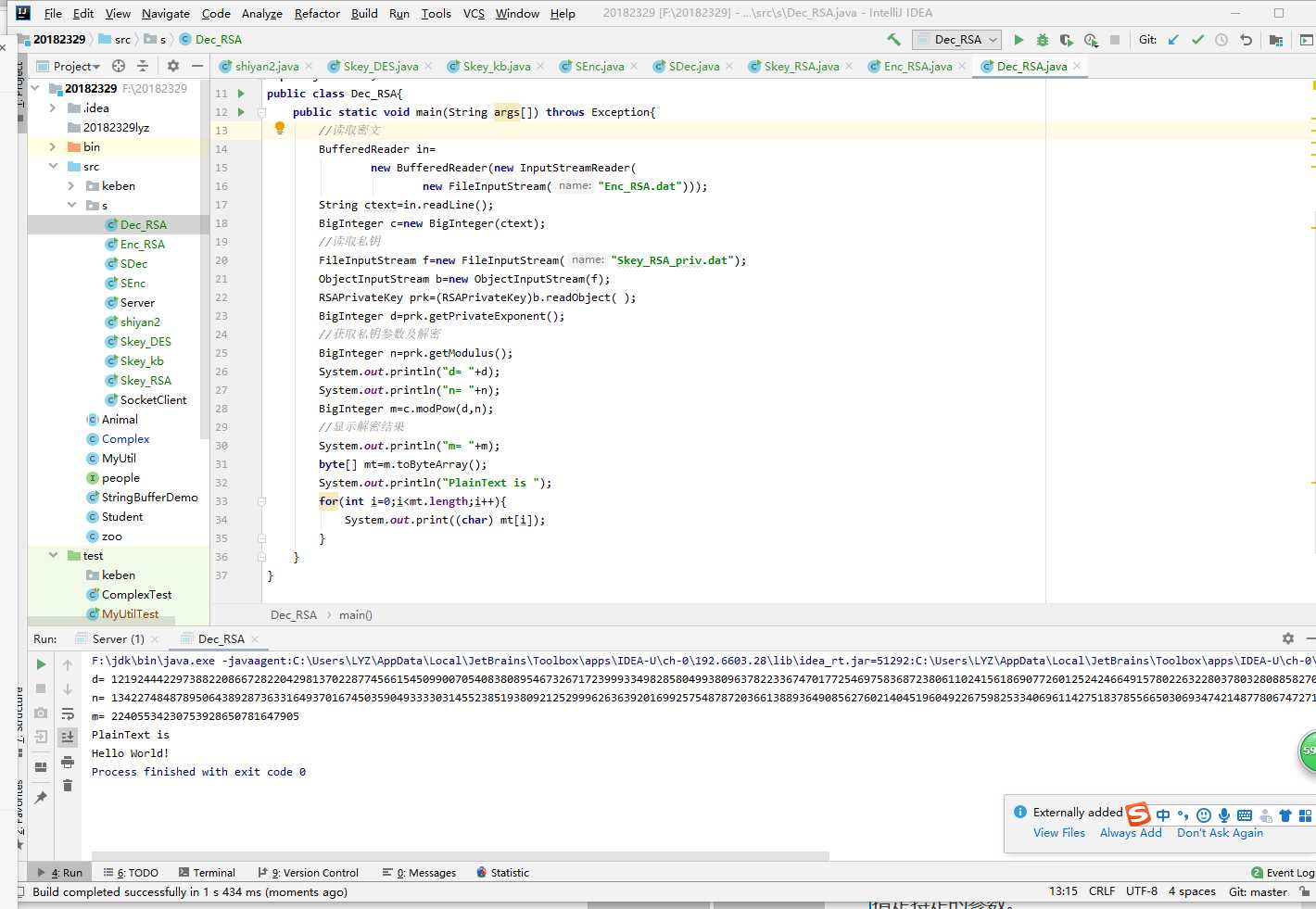Toggle Chinese input mode on Sogou bar

[x=1163, y=815]
